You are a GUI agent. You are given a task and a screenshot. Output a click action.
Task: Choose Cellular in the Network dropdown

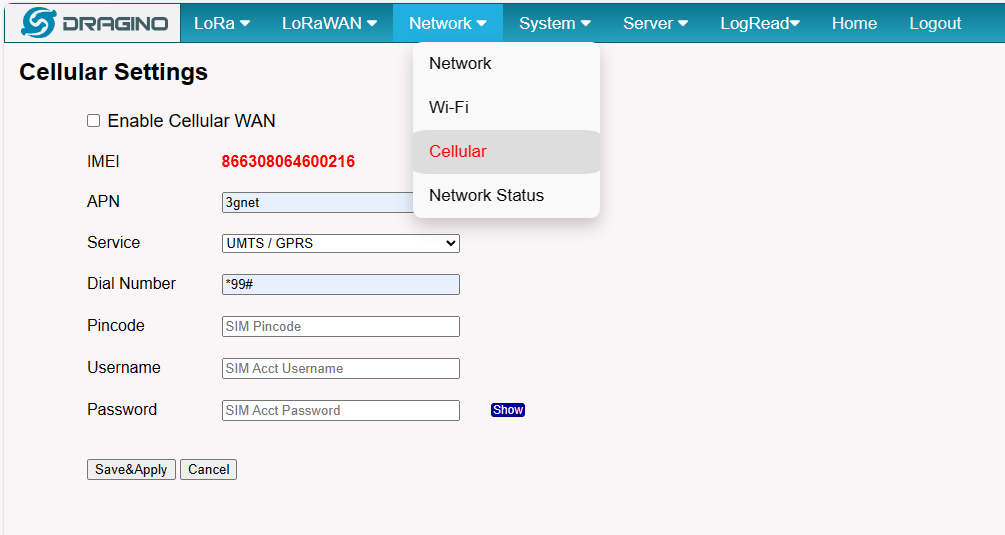[x=506, y=151]
